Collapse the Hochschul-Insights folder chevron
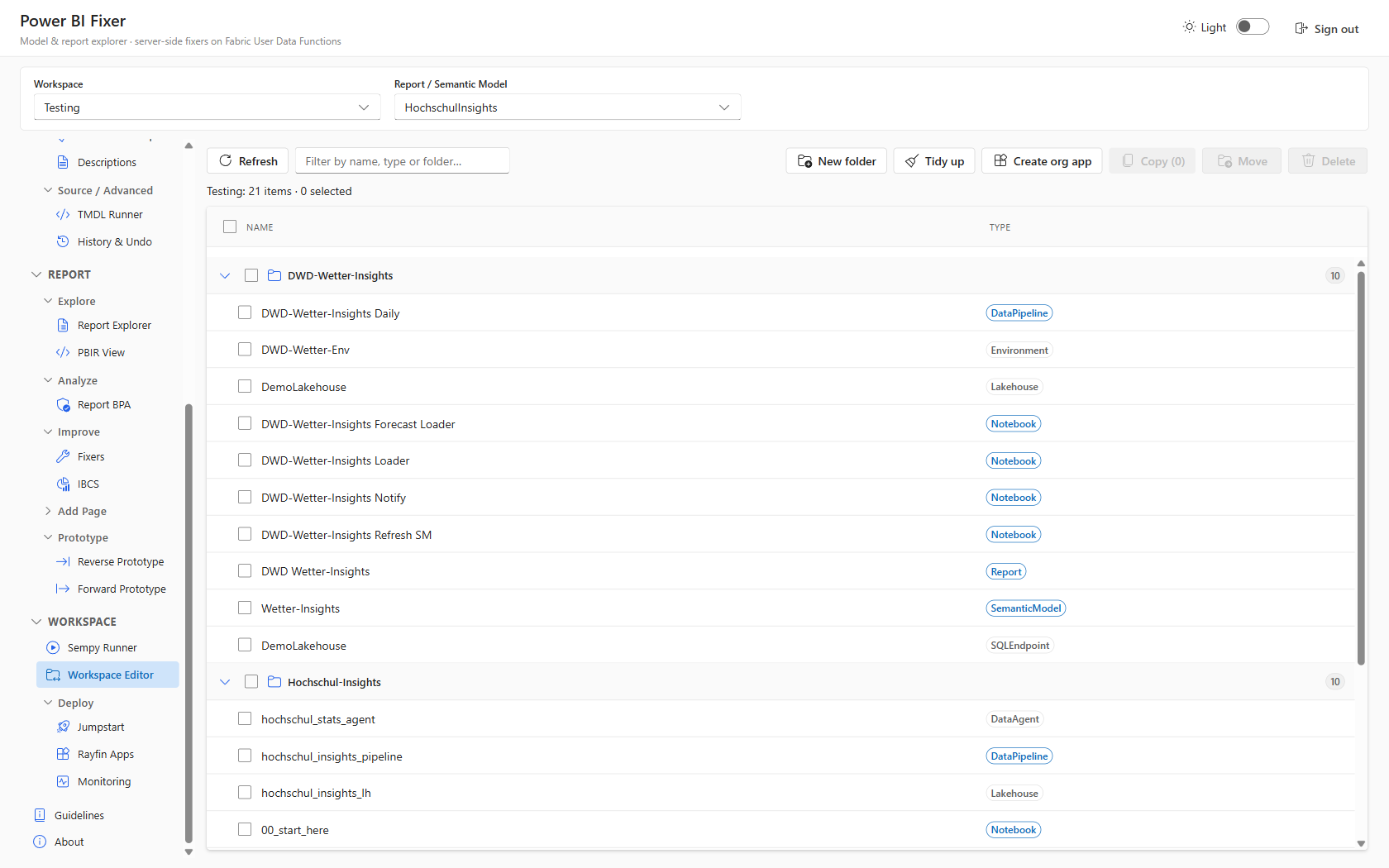 (x=225, y=682)
